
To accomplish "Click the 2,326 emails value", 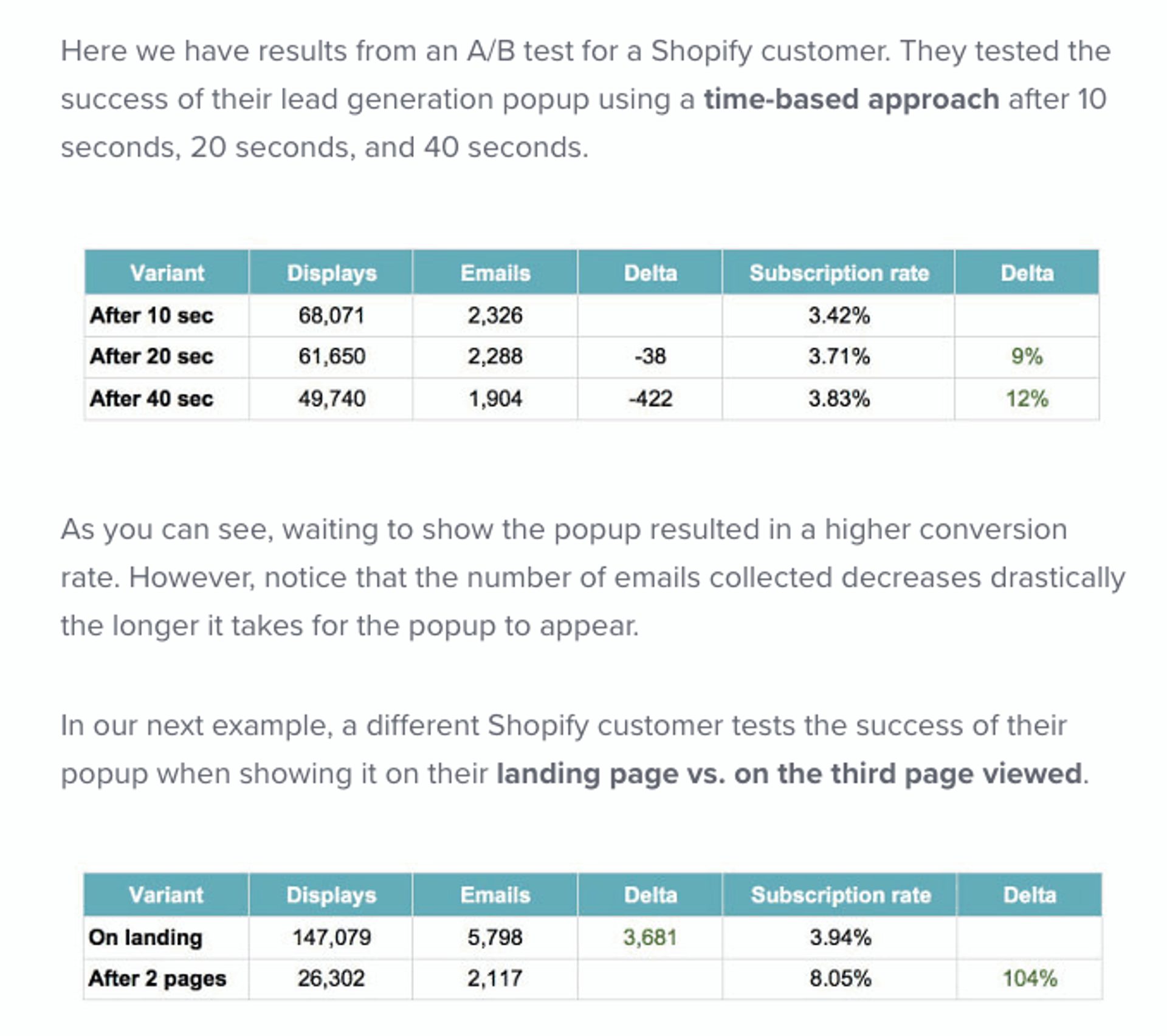I will coord(495,315).
